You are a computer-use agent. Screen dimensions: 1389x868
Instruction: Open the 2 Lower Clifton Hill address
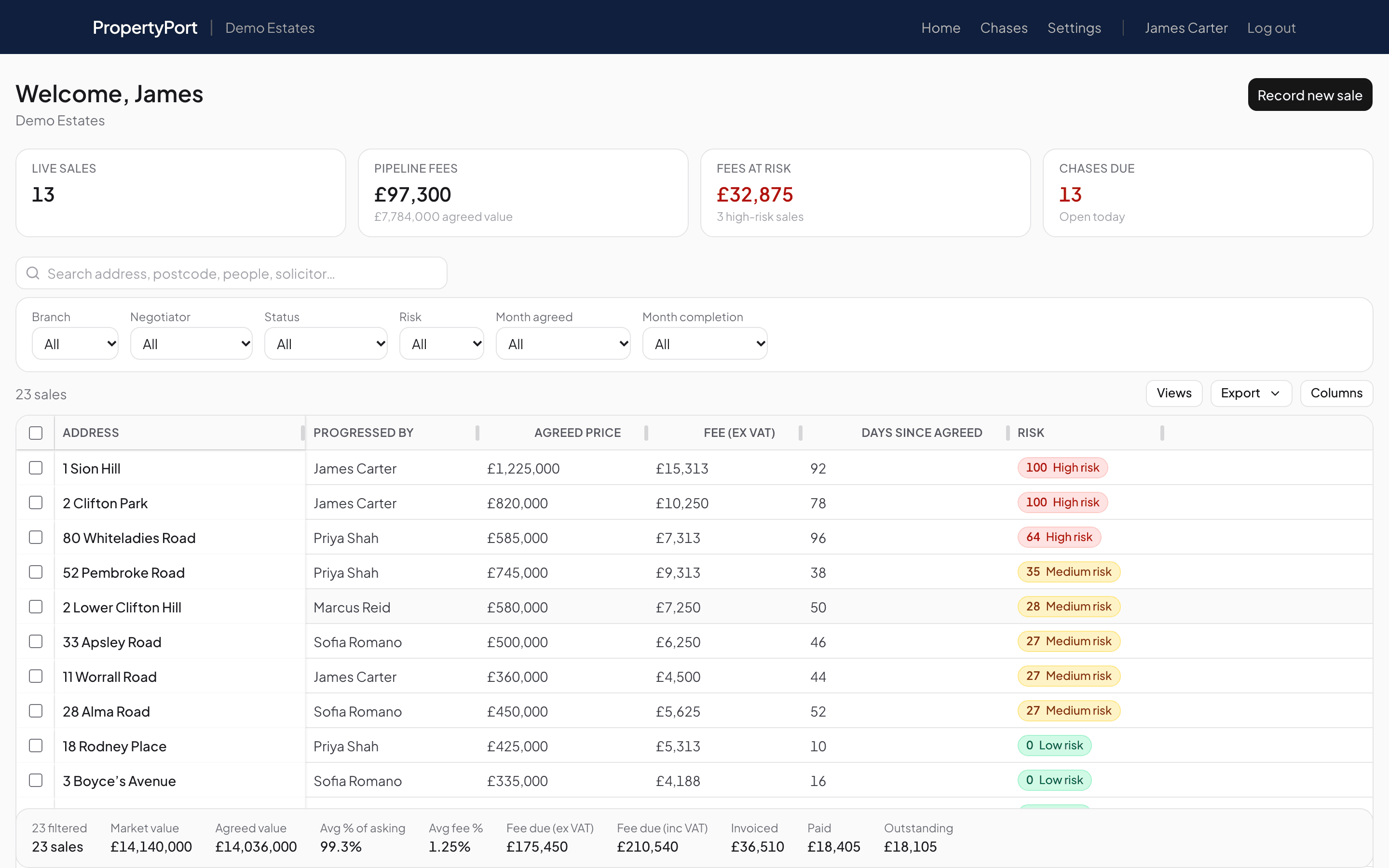pyautogui.click(x=122, y=608)
